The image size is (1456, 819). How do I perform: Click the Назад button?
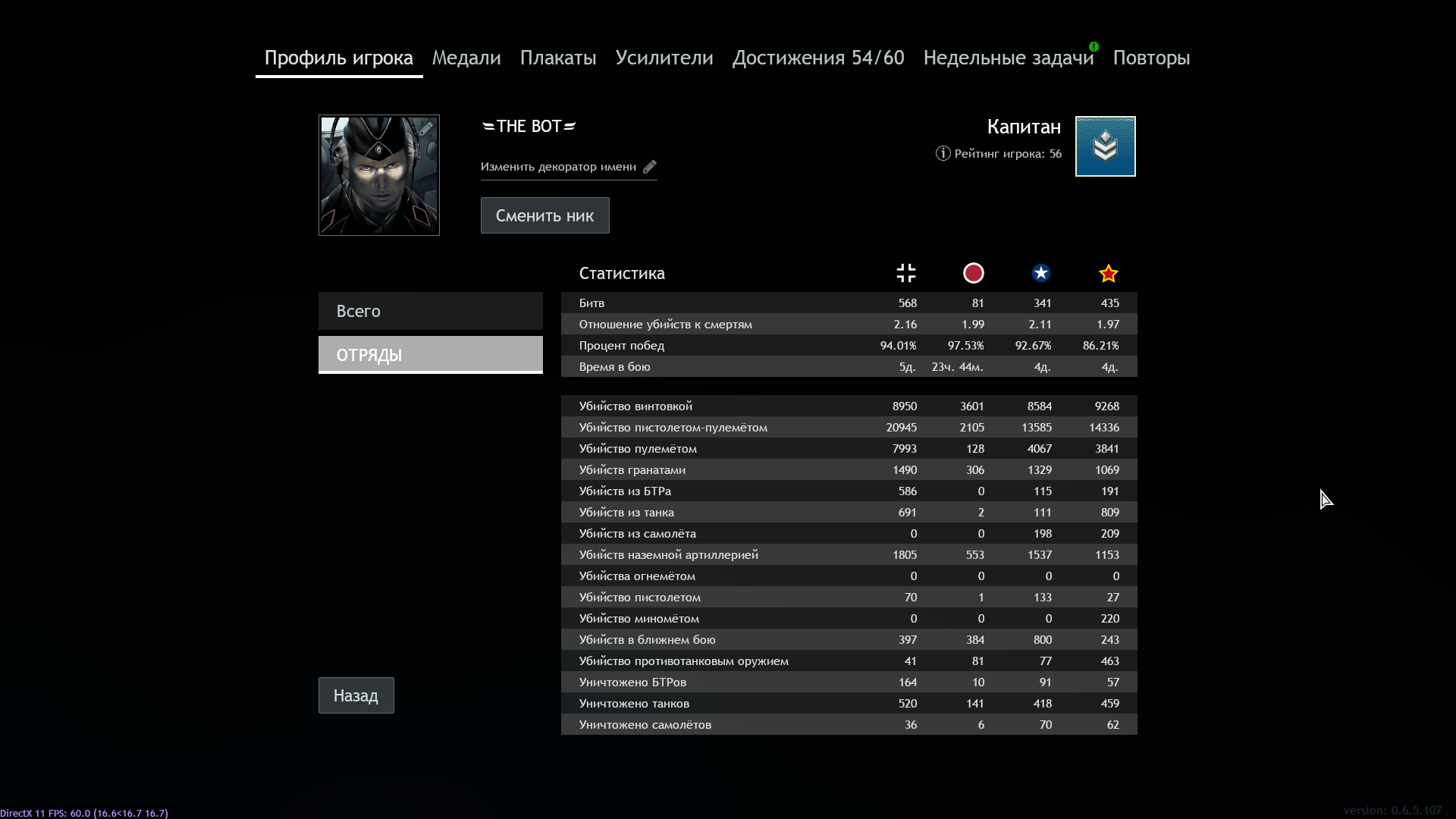tap(356, 695)
